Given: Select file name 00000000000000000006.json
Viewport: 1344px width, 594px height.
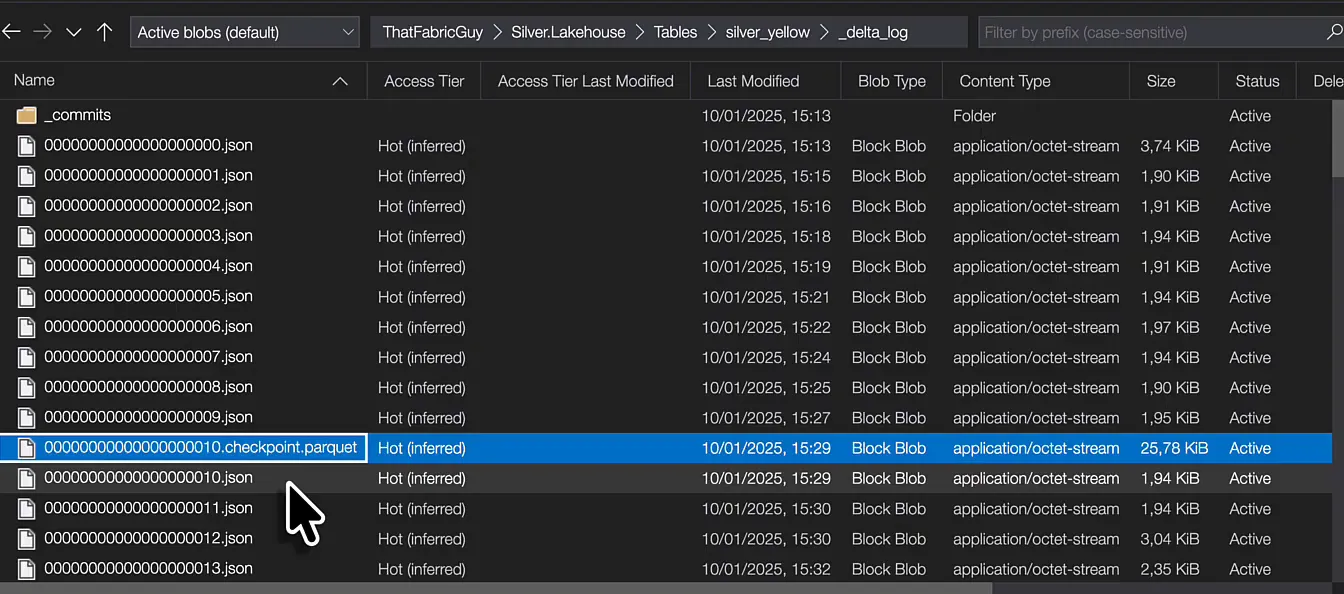Looking at the screenshot, I should 148,327.
